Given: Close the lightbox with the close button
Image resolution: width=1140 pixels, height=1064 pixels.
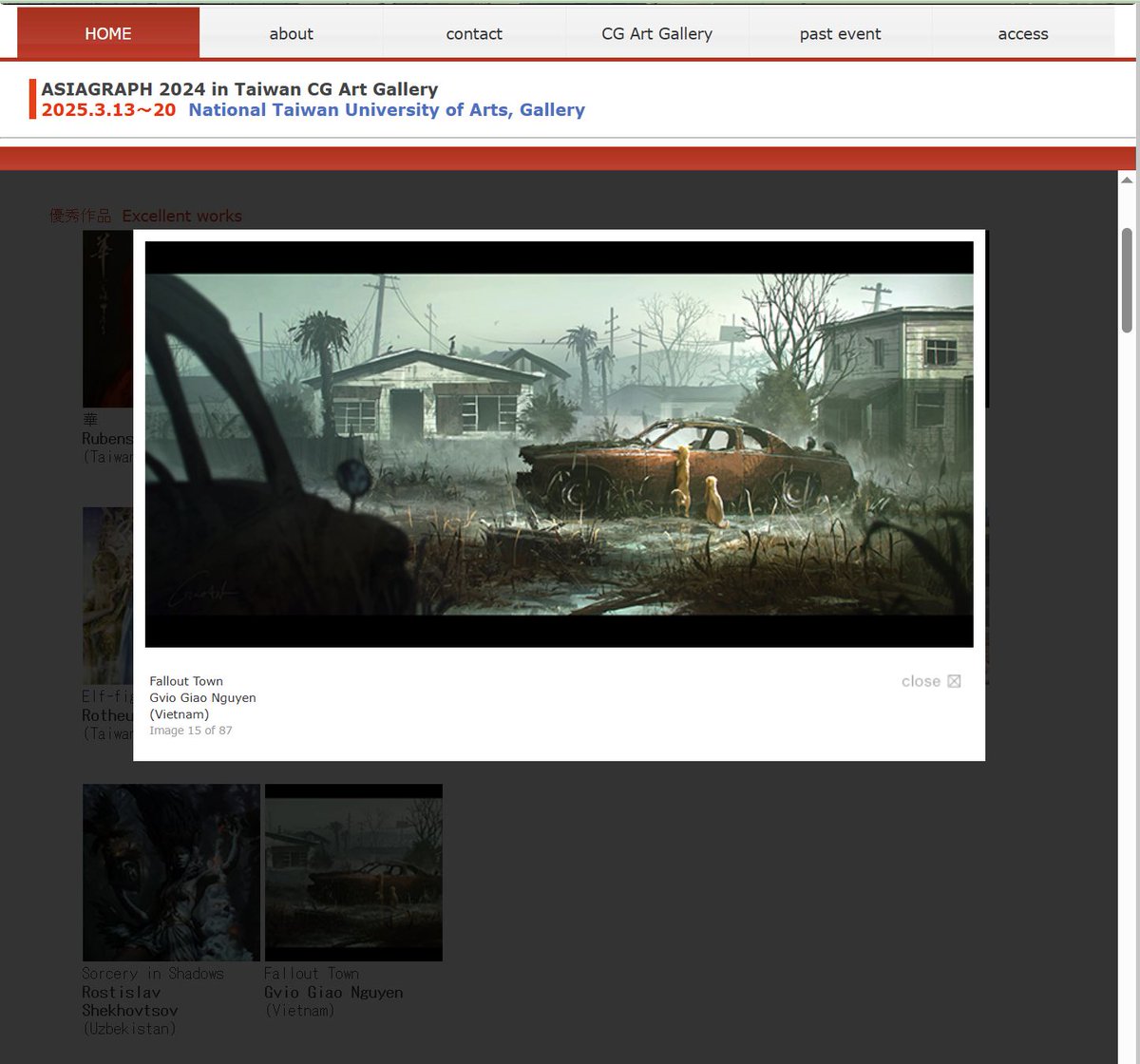Looking at the screenshot, I should point(931,681).
